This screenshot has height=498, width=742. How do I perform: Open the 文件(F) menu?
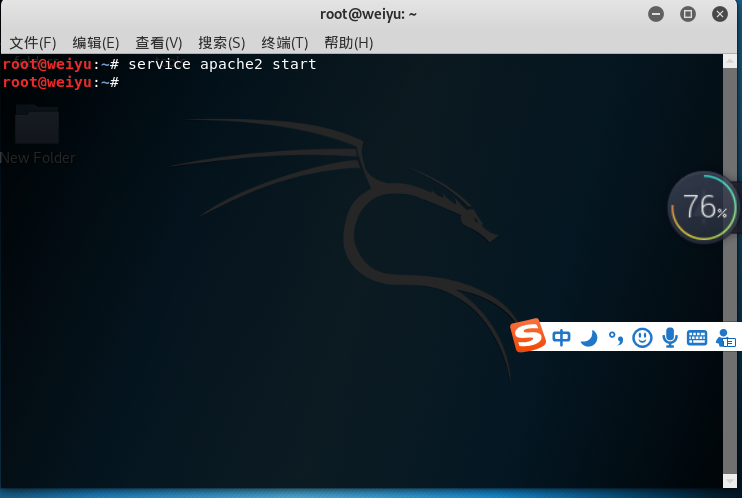coord(33,43)
